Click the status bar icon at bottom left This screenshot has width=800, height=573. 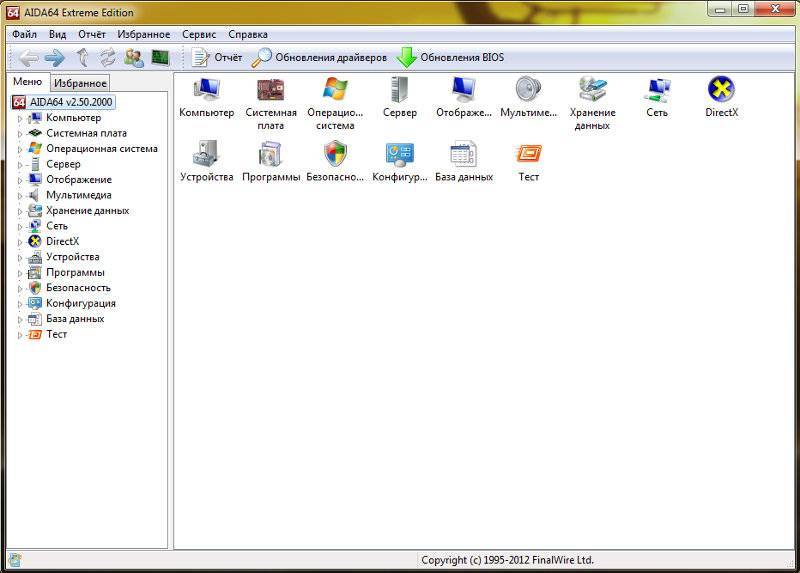tap(15, 560)
